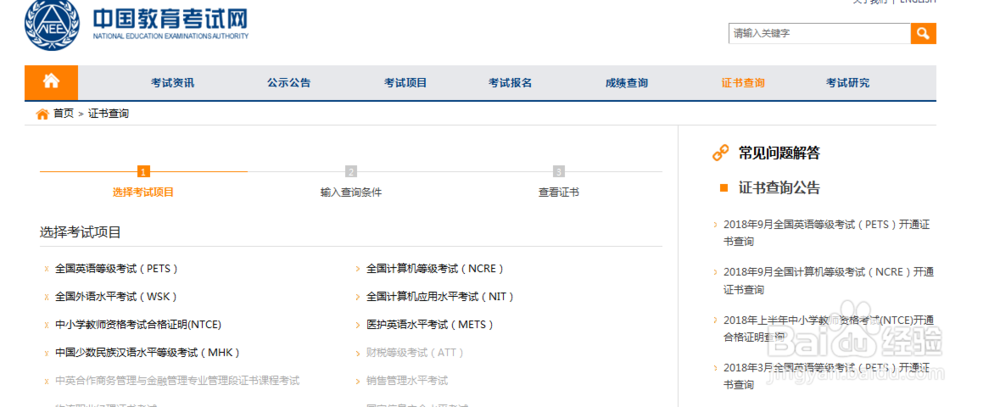Open the 考试项目 menu
1000x407 pixels.
(x=405, y=83)
